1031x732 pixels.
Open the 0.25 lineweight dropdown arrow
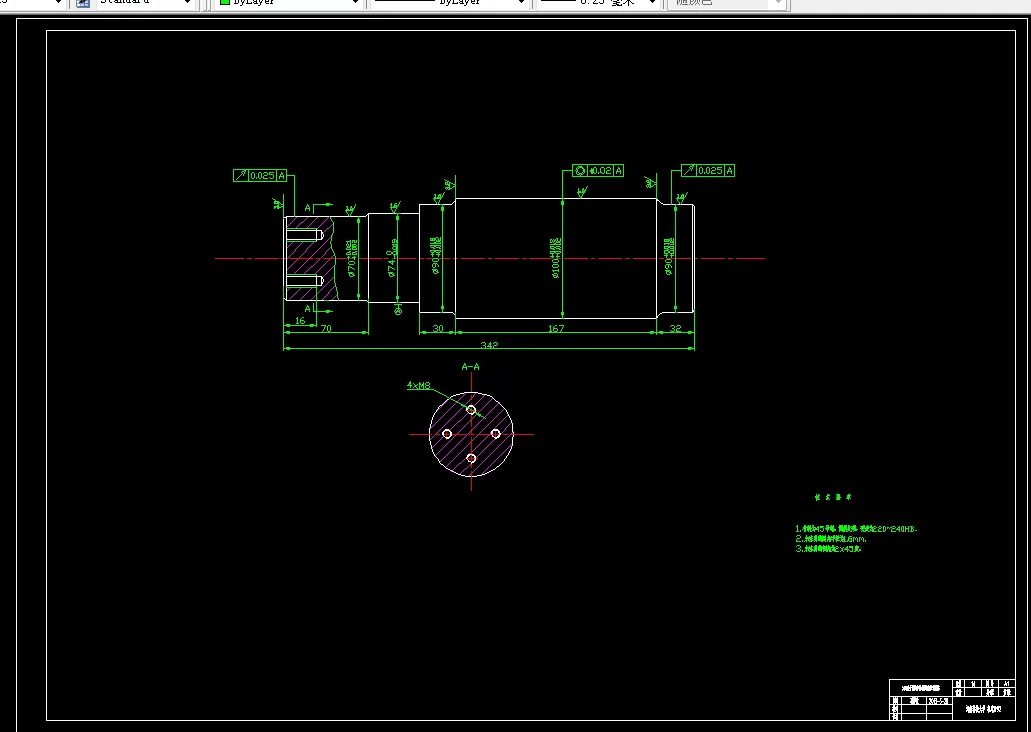tap(653, 3)
